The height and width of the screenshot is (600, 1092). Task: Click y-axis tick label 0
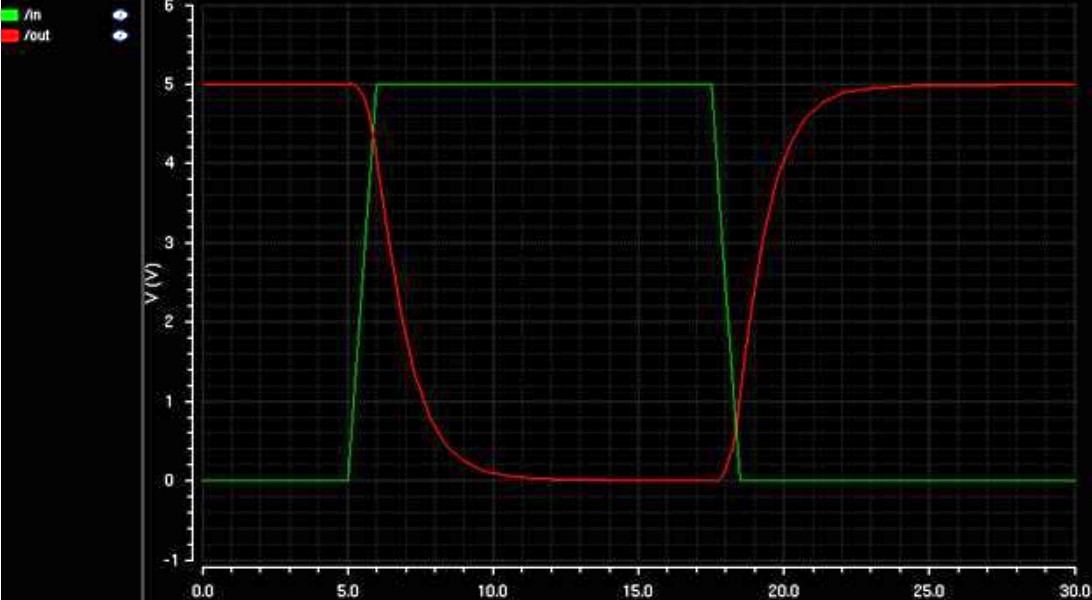[167, 481]
